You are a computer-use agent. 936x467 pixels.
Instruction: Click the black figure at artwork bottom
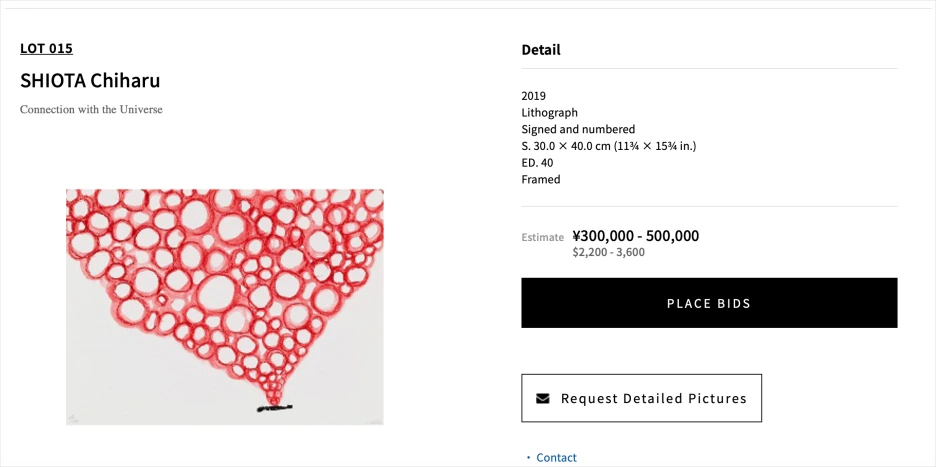273,407
